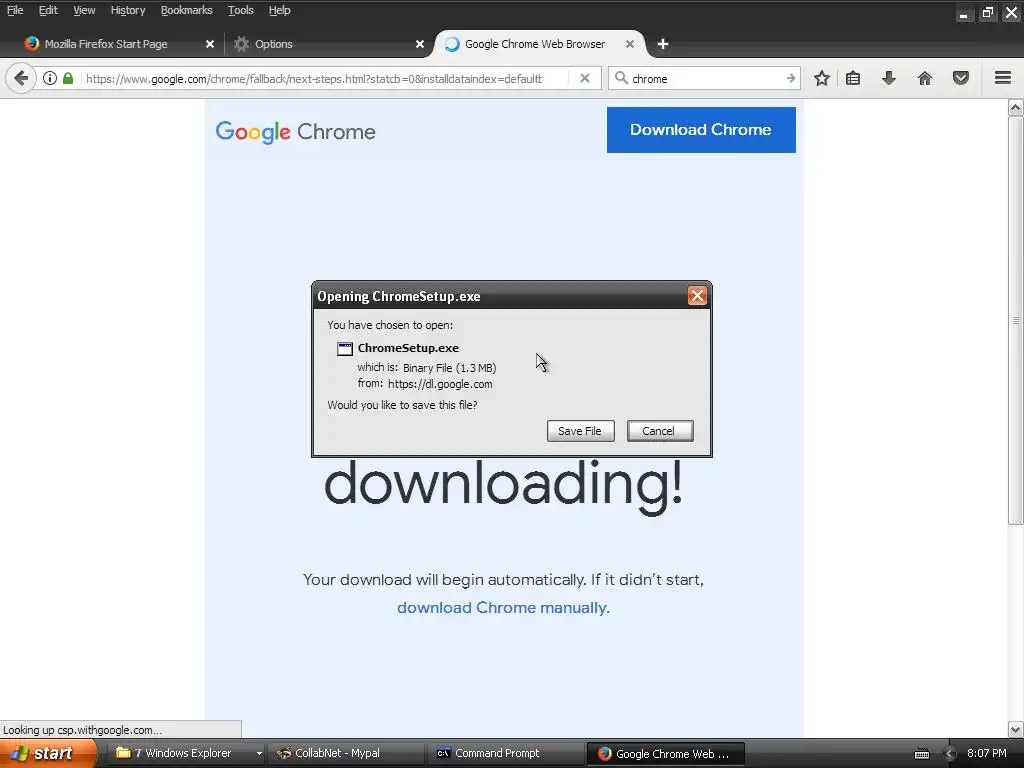Go to Firefox Home icon
Image resolution: width=1024 pixels, height=768 pixels.
[x=925, y=78]
